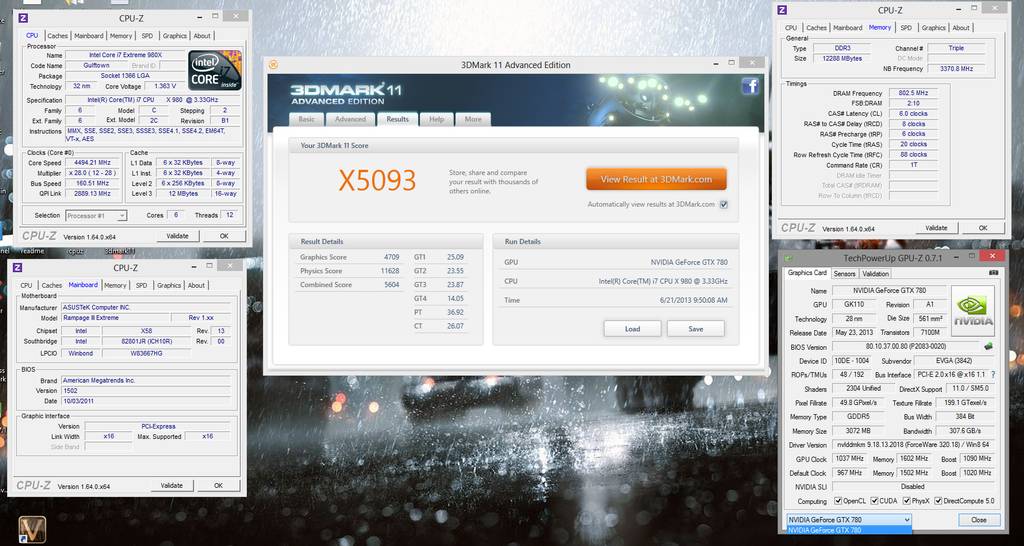Click Validate in the CPU-Z Memory window
The width and height of the screenshot is (1024, 546).
coord(936,228)
